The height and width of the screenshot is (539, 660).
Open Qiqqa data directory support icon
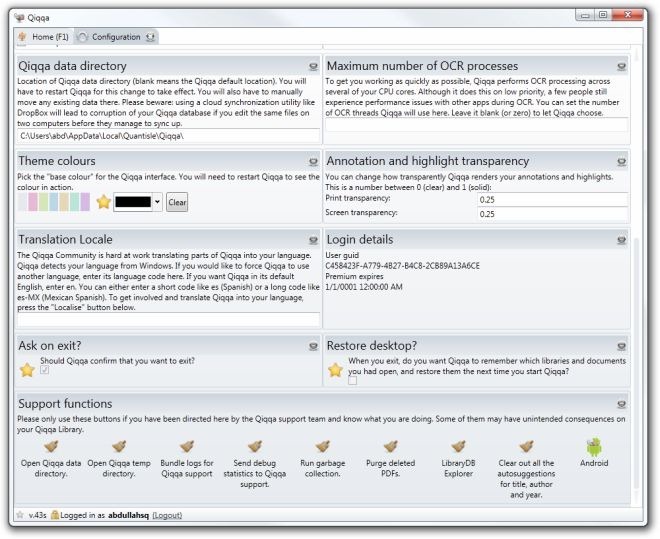(51, 446)
